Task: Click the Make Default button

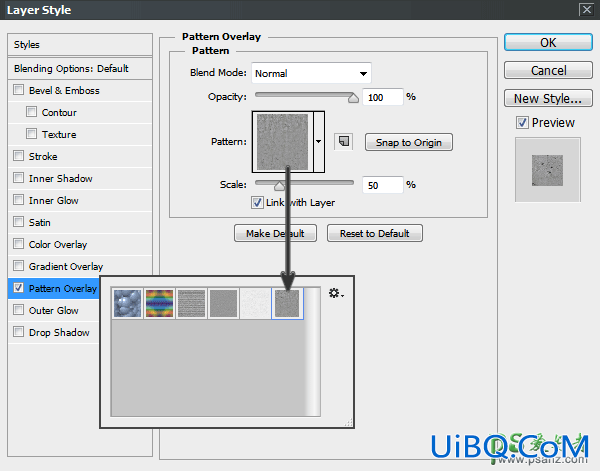Action: point(275,233)
